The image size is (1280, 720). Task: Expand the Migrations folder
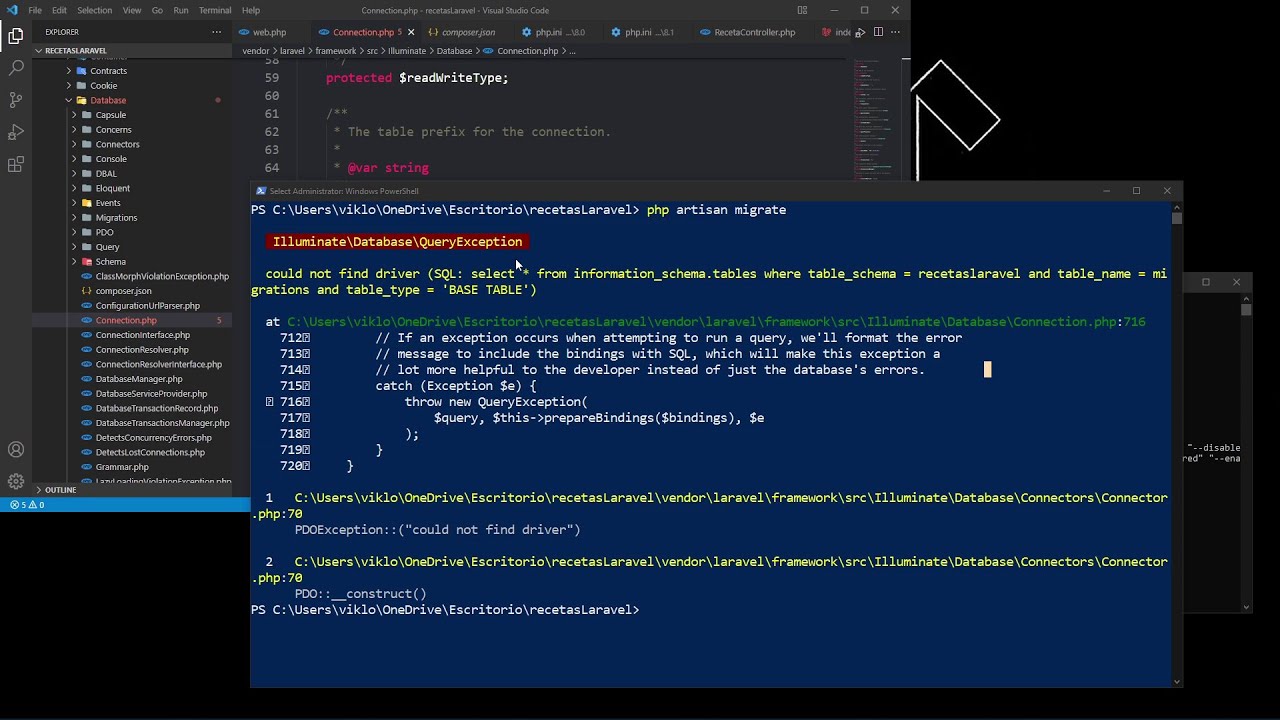[116, 217]
